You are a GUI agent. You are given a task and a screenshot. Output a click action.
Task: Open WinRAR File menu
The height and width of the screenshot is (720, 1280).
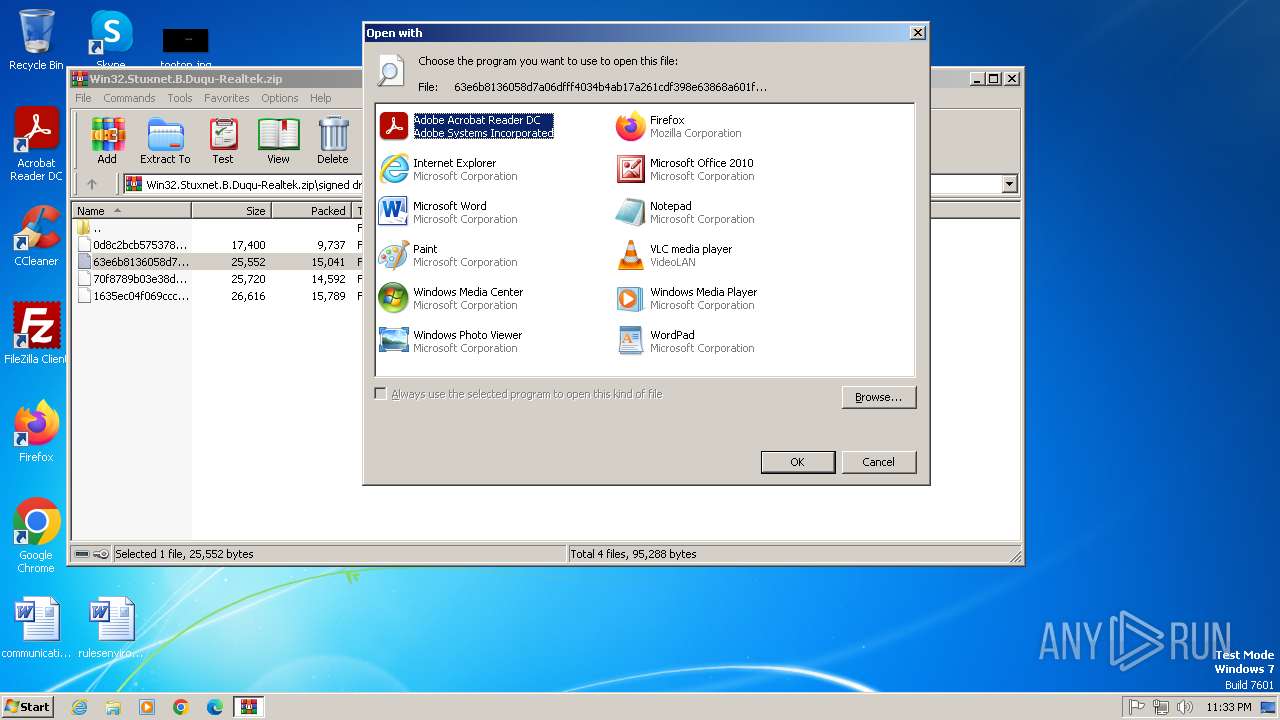[x=83, y=98]
